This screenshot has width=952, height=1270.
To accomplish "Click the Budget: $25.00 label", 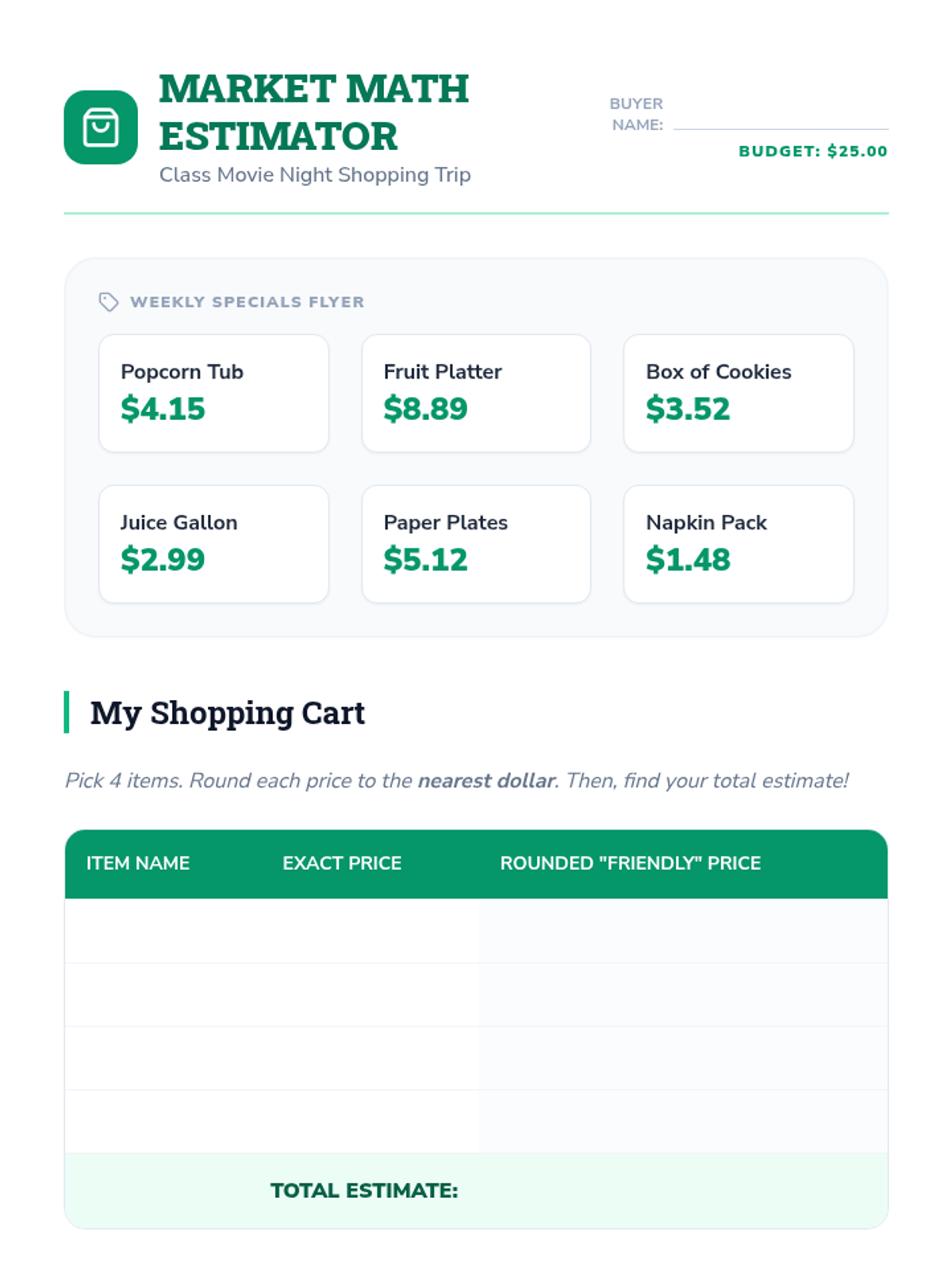I will [x=812, y=152].
